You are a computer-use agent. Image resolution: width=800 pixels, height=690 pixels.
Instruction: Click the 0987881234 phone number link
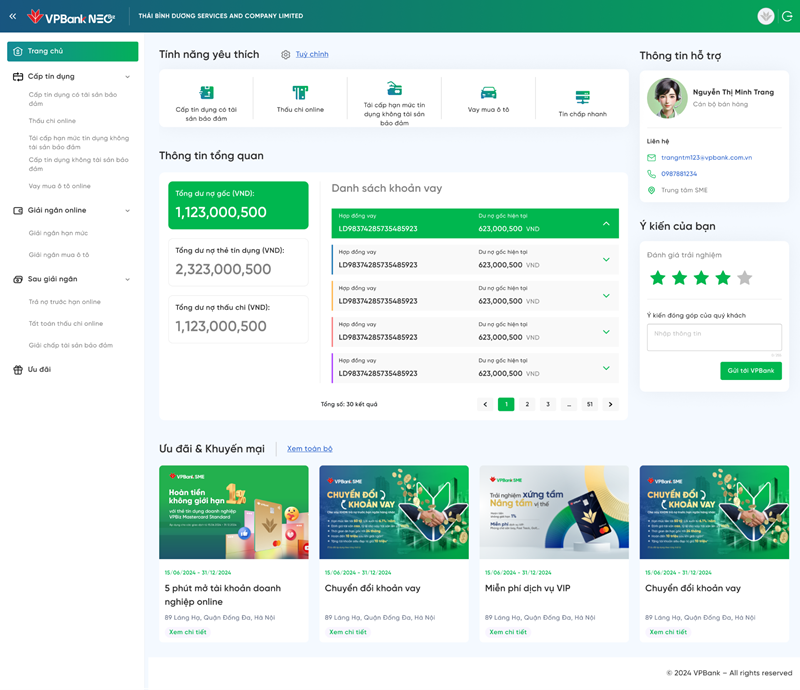click(679, 174)
